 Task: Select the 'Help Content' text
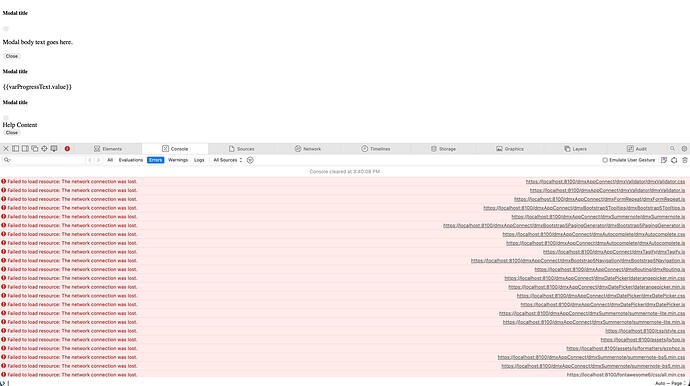(20, 125)
